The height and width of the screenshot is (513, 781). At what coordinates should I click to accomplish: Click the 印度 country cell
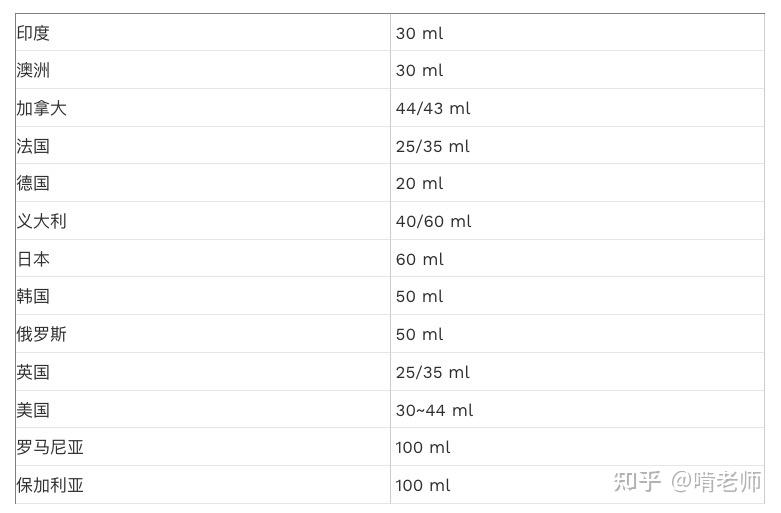[x=33, y=33]
